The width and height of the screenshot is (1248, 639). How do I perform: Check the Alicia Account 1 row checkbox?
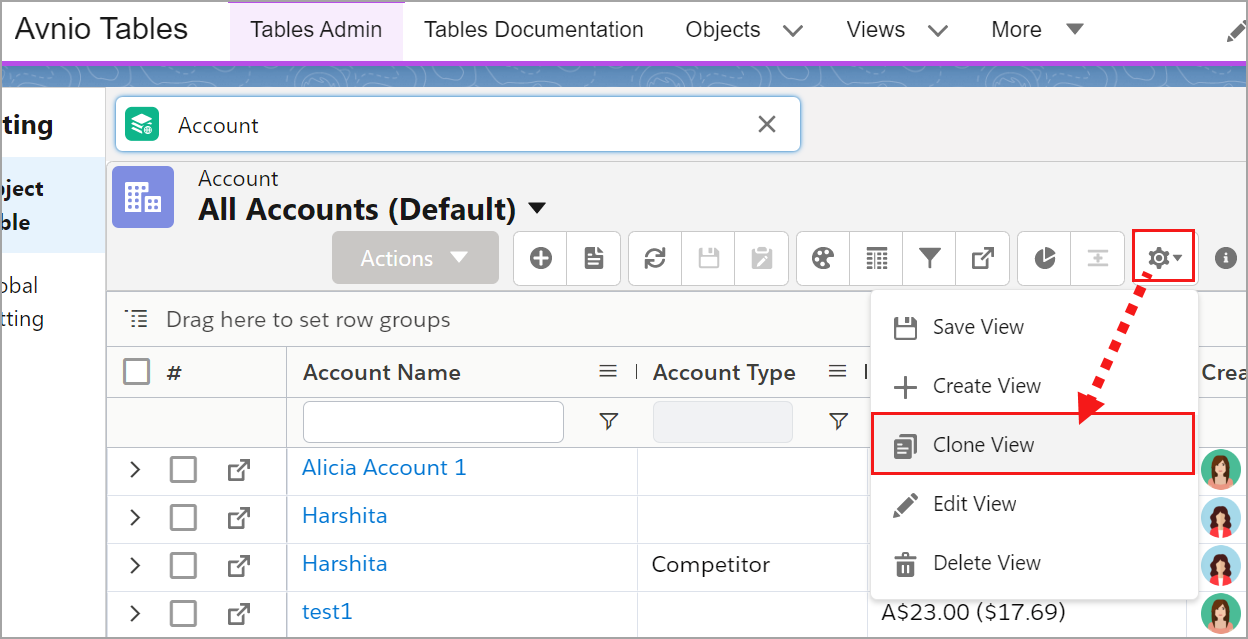(x=183, y=470)
